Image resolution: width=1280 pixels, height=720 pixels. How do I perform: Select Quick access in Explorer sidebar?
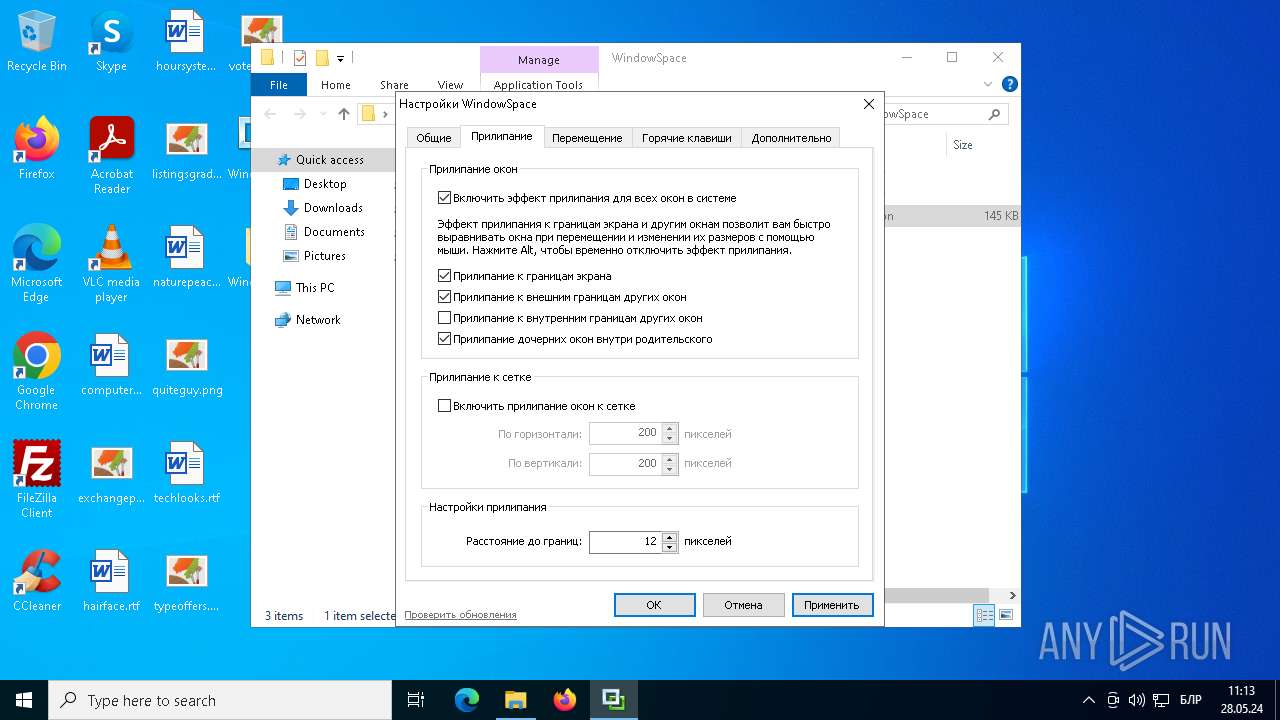[323, 160]
